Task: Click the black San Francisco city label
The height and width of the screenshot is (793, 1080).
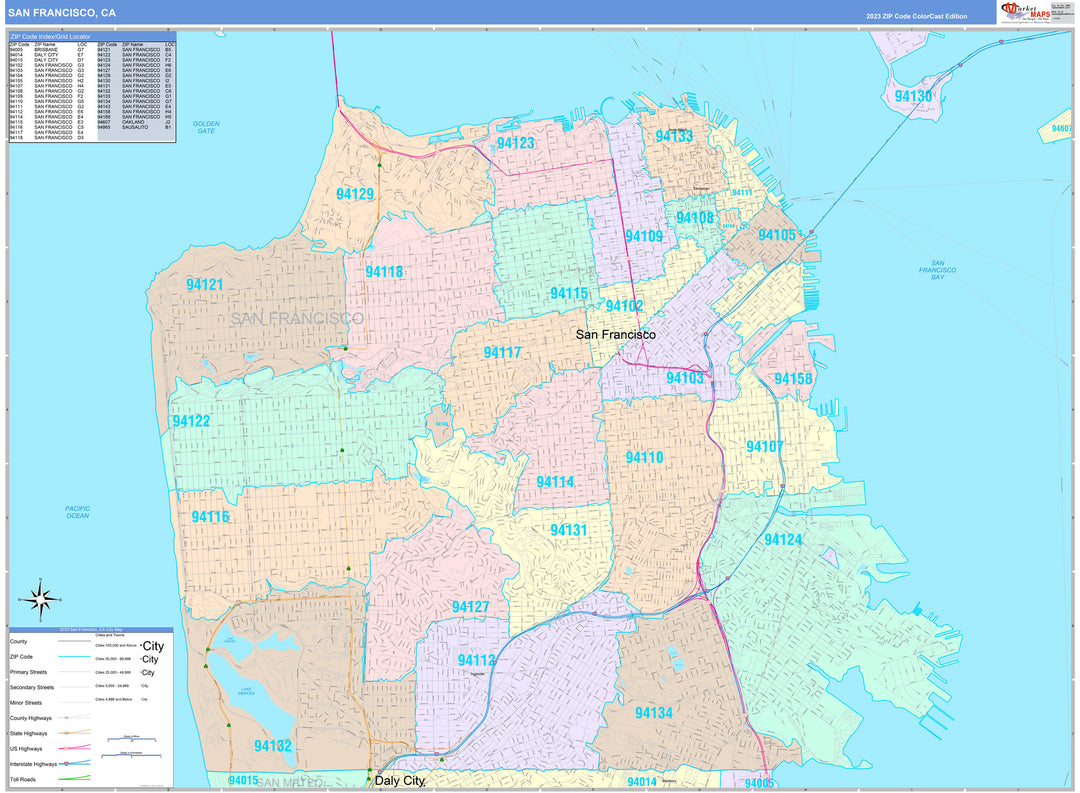Action: [615, 335]
